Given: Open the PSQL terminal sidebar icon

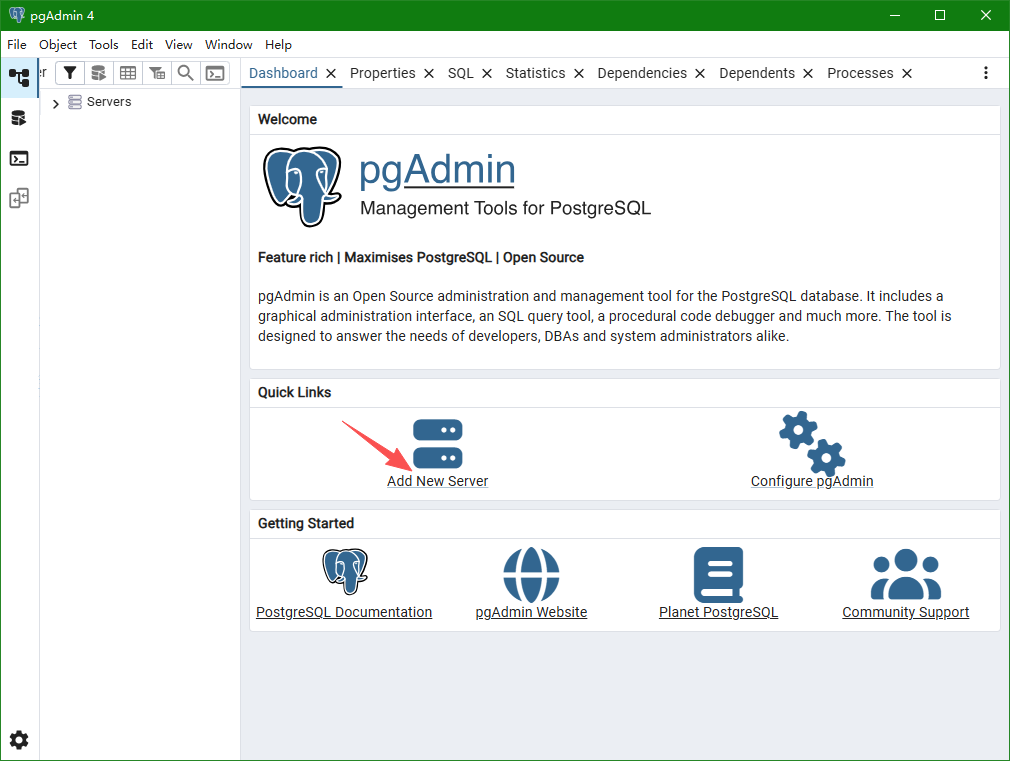Looking at the screenshot, I should coord(19,159).
